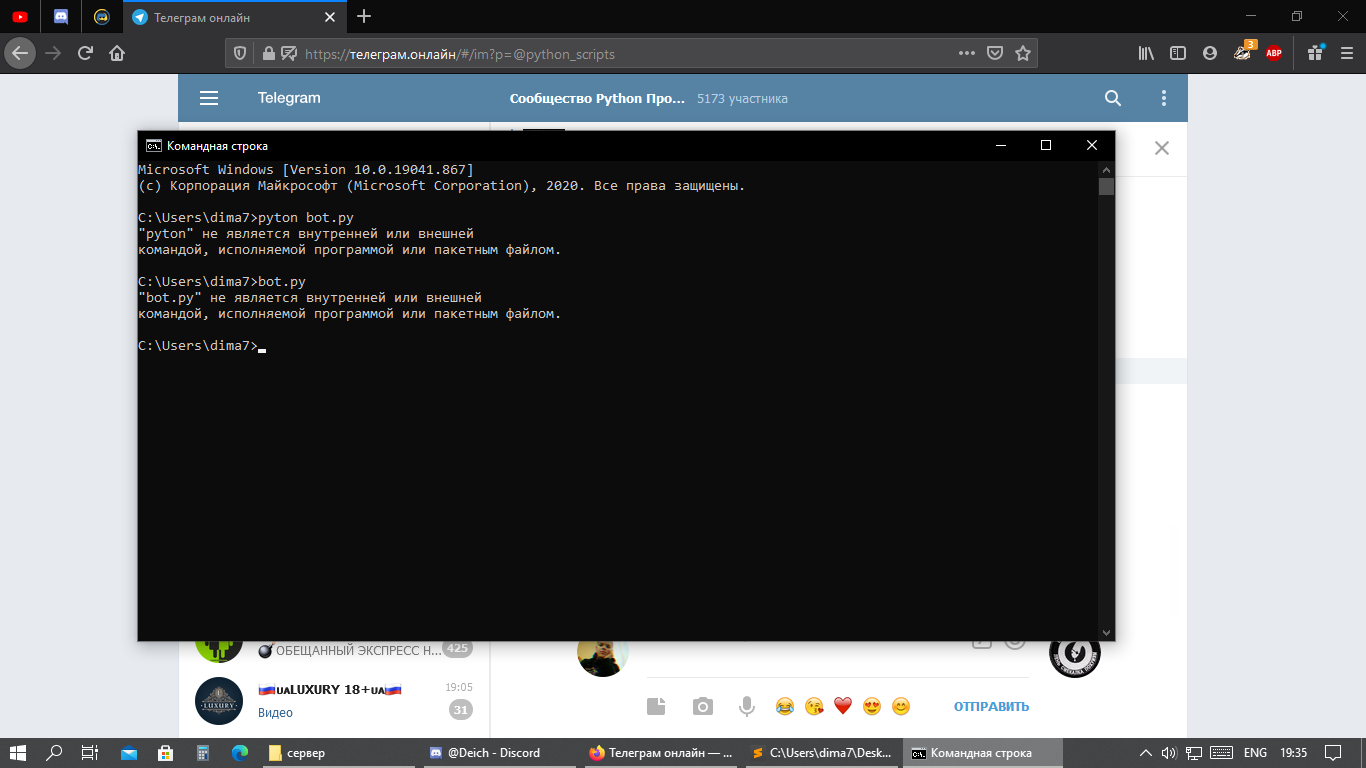
Task: Switch to Телеграм онлайн Firefox taskbar button
Action: tap(662, 753)
